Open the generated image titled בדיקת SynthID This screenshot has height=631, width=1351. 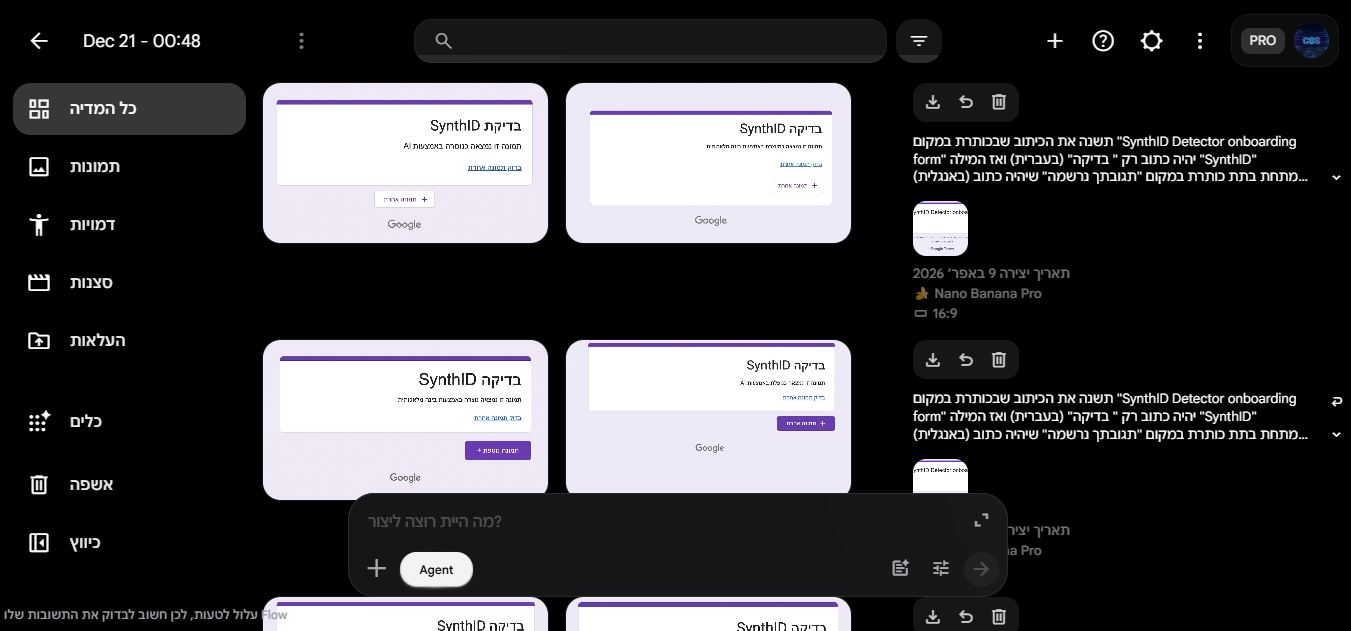coord(405,163)
